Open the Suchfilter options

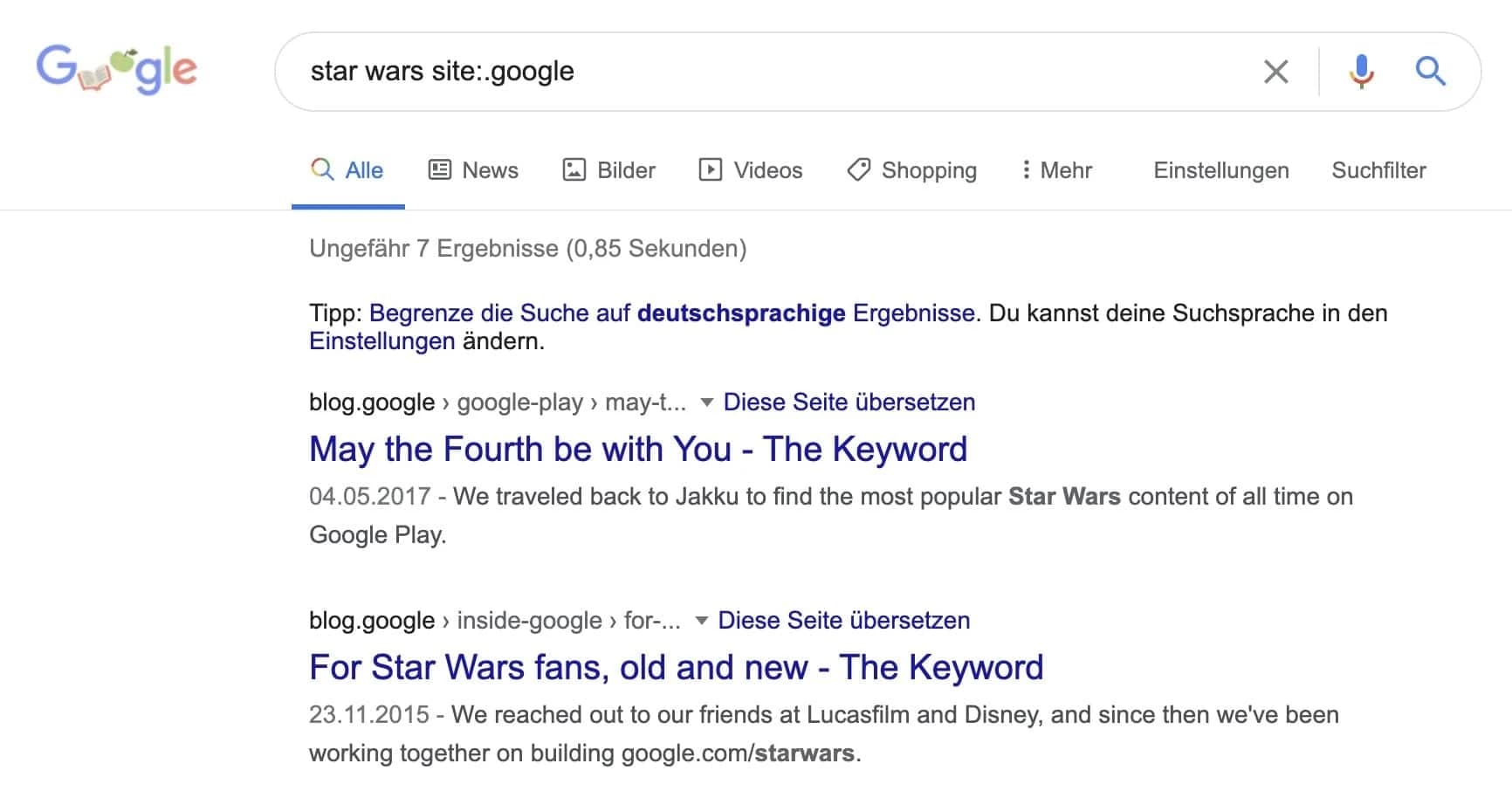(1378, 170)
